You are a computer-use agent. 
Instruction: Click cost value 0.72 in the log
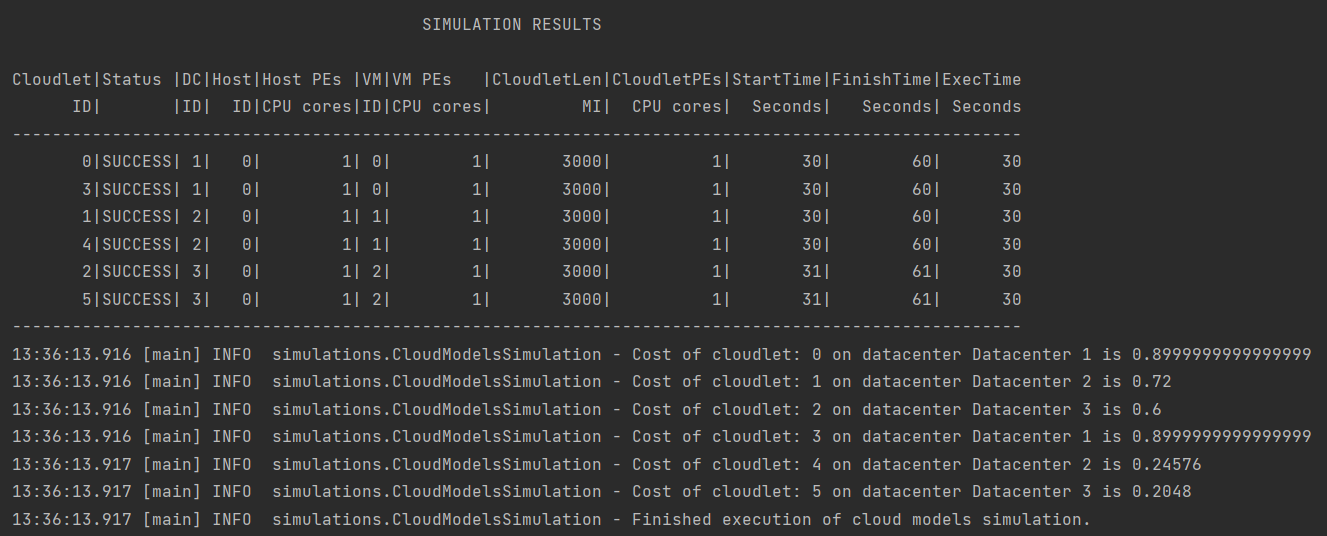pos(1152,381)
